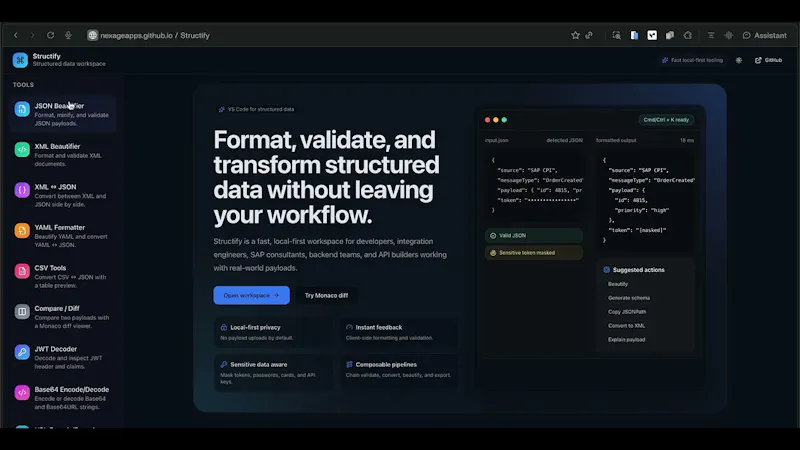Click the YAML Formatter tool icon

click(22, 231)
